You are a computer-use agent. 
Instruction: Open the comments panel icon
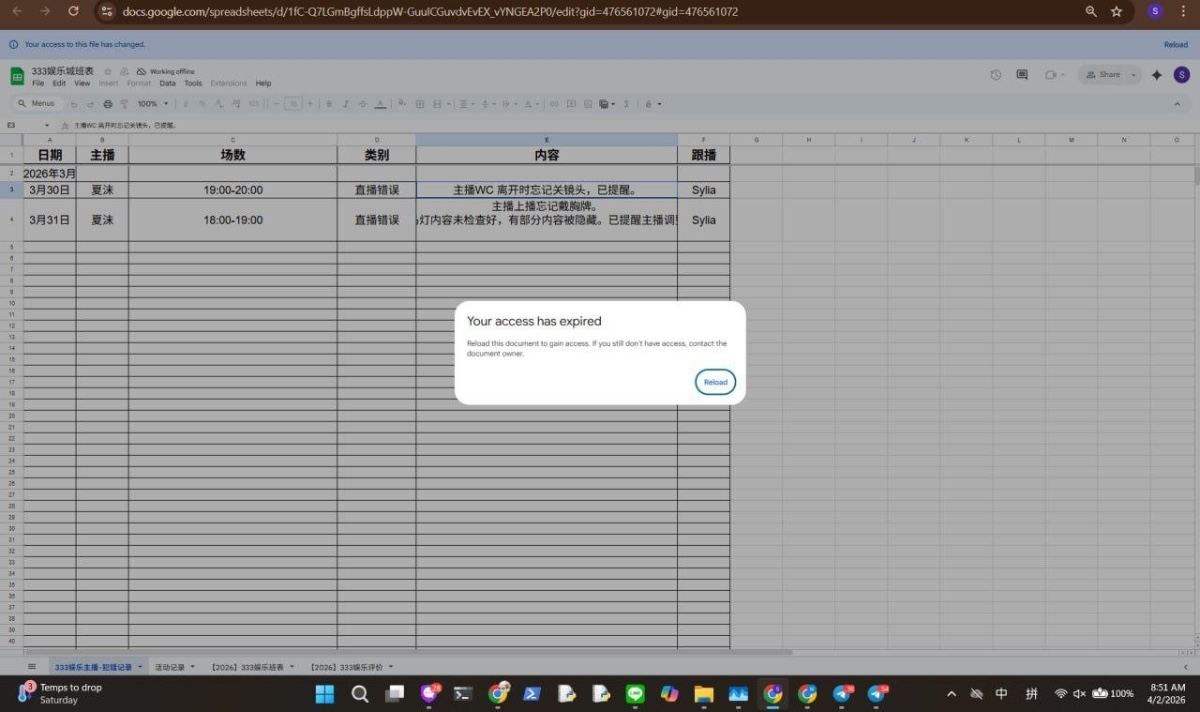coord(1022,75)
